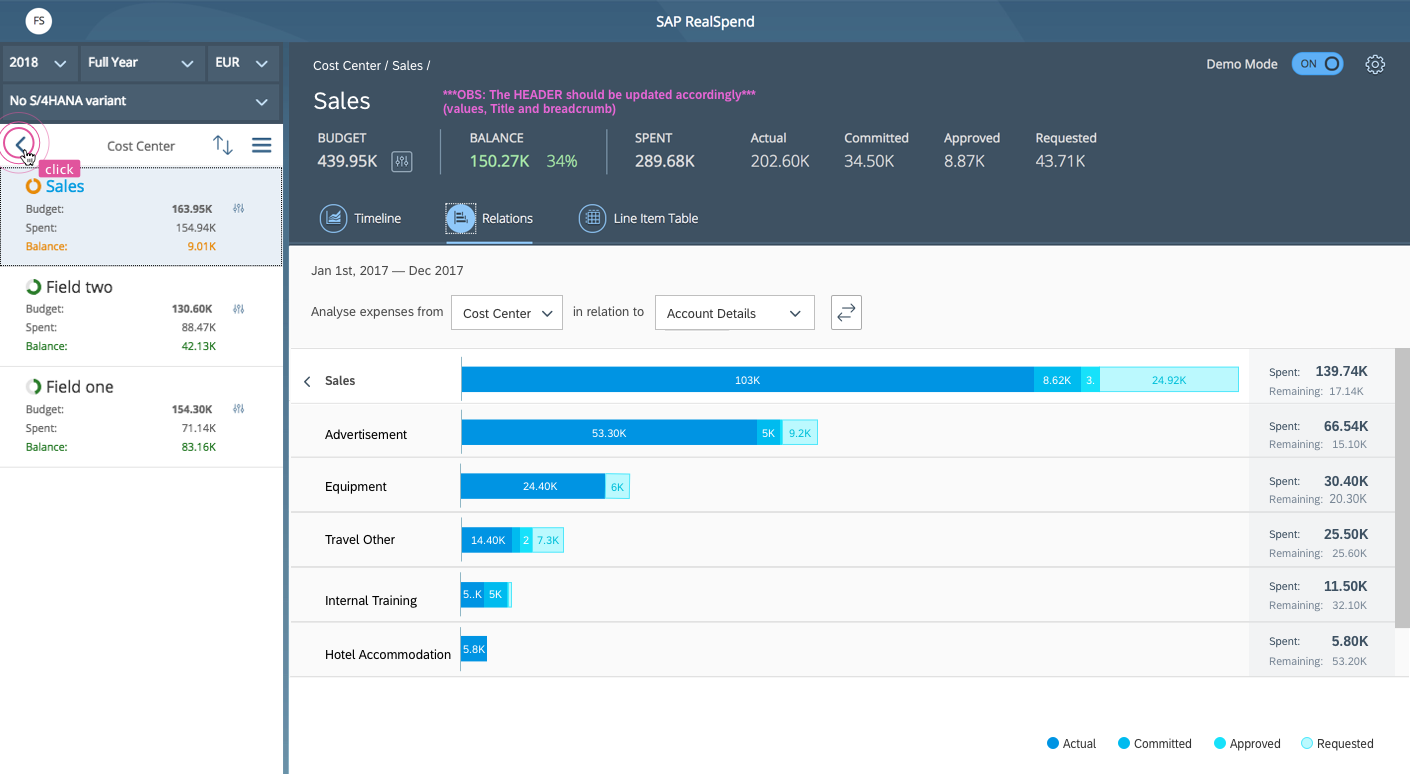Screen dimensions: 1410x774
Task: Open the settings gear icon
Action: tap(1375, 64)
